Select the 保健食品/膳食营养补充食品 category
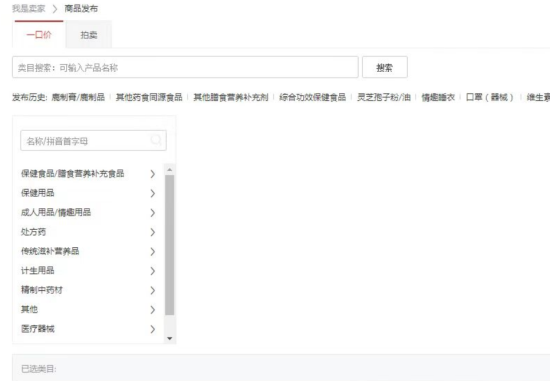 (73, 173)
